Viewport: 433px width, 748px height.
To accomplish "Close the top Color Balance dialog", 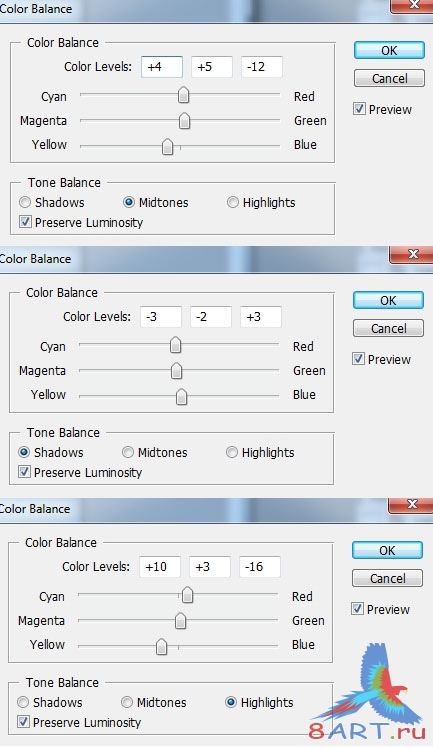I will coord(412,6).
